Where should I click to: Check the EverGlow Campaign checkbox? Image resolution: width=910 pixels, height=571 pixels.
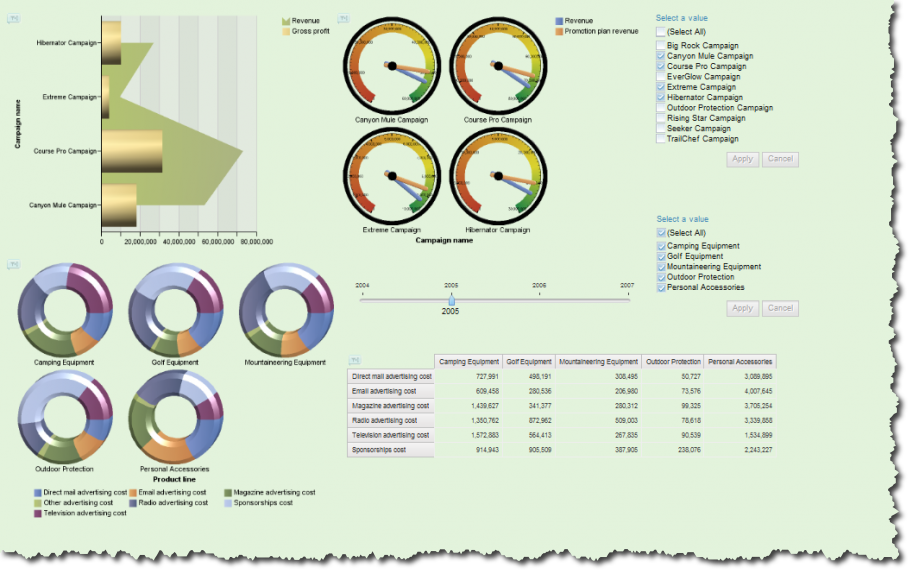pyautogui.click(x=660, y=77)
